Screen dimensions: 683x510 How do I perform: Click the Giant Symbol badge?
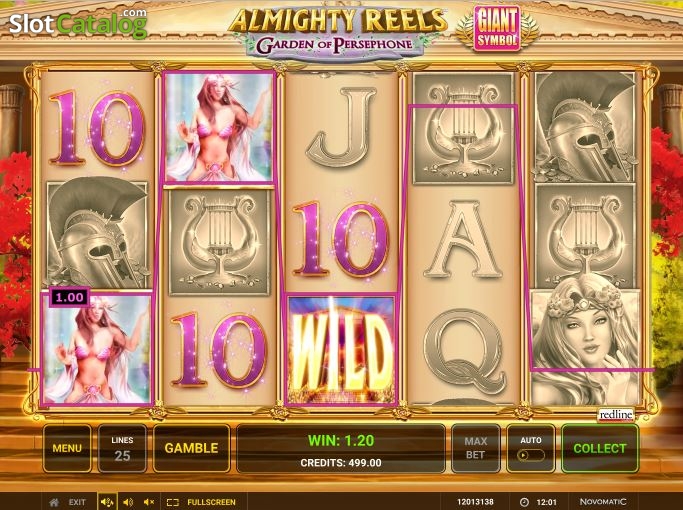[497, 28]
